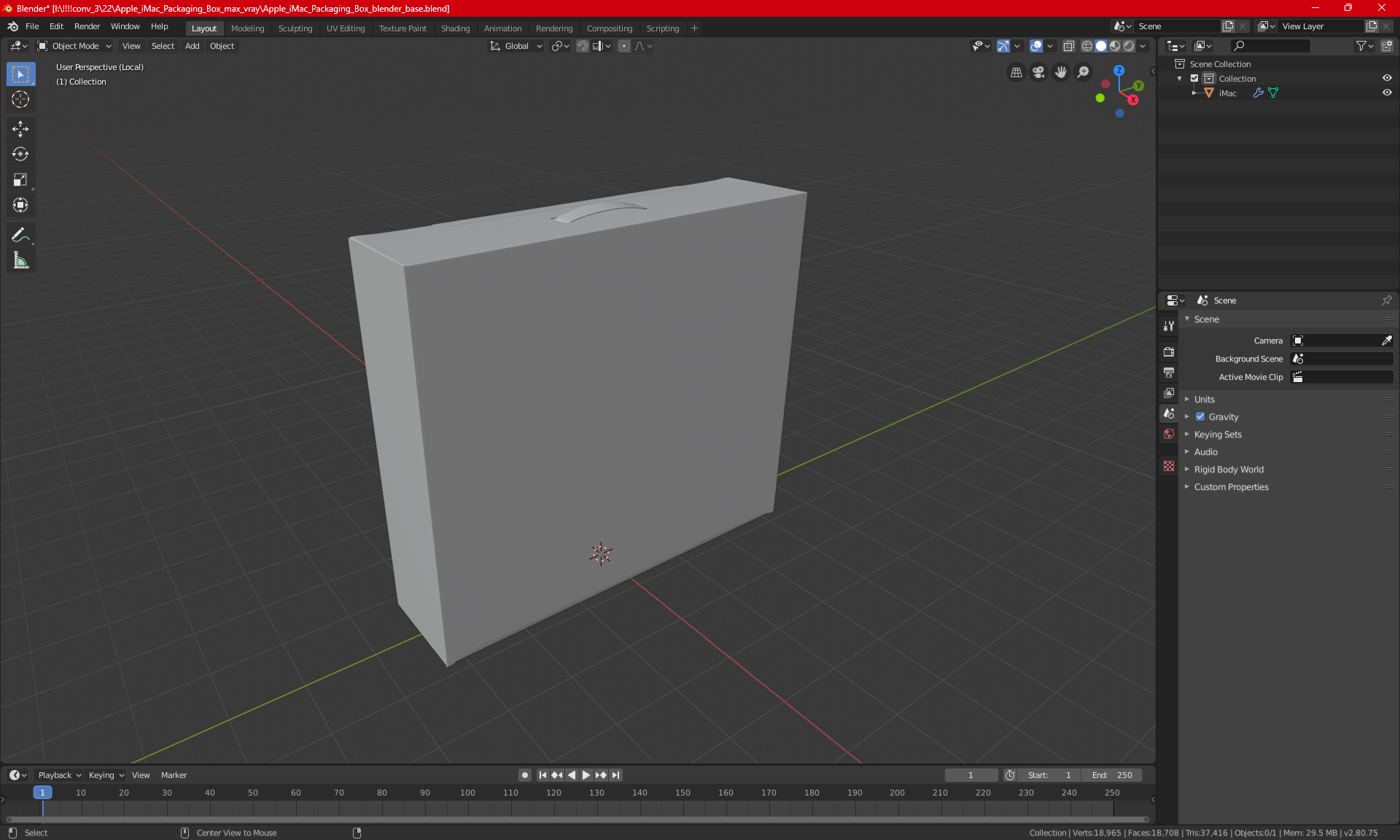Select the Measure ruler tool
This screenshot has height=840, width=1400.
coord(20,260)
